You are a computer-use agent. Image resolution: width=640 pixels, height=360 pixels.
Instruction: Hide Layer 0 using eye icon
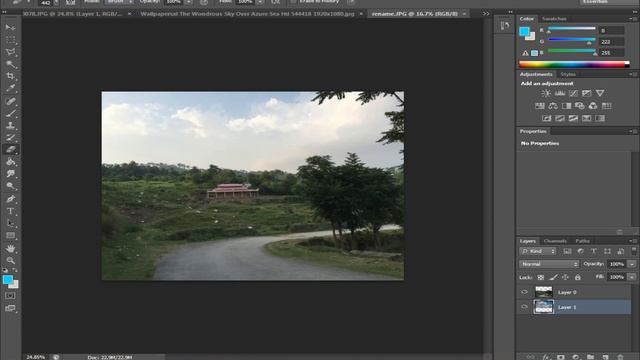click(x=524, y=292)
